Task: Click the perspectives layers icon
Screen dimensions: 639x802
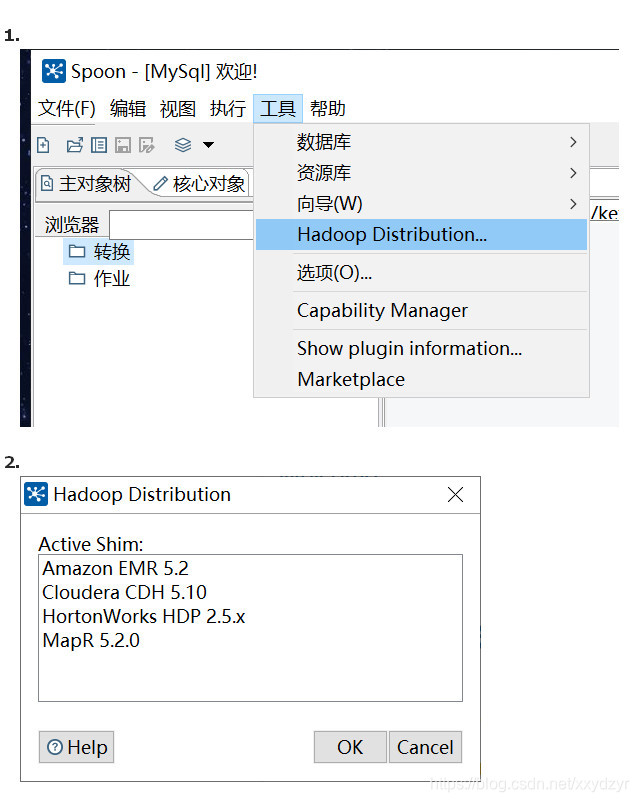Action: pyautogui.click(x=183, y=145)
